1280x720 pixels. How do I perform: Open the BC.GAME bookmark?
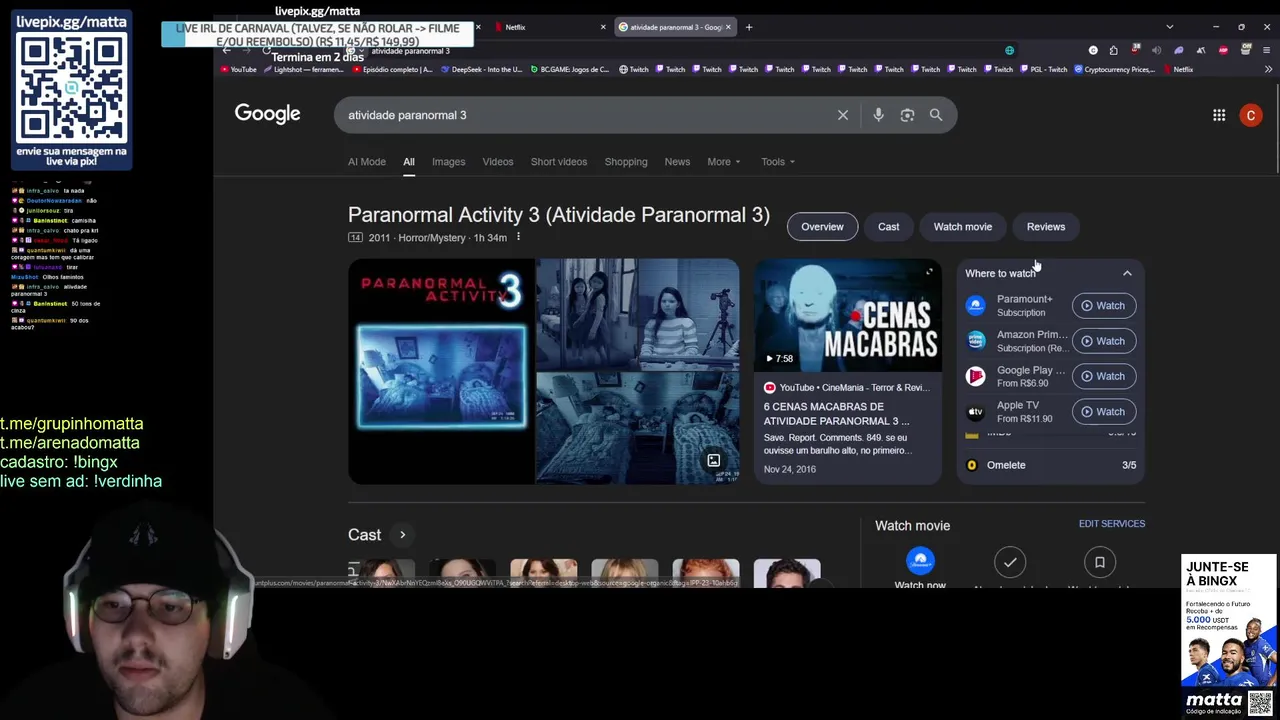click(x=569, y=70)
